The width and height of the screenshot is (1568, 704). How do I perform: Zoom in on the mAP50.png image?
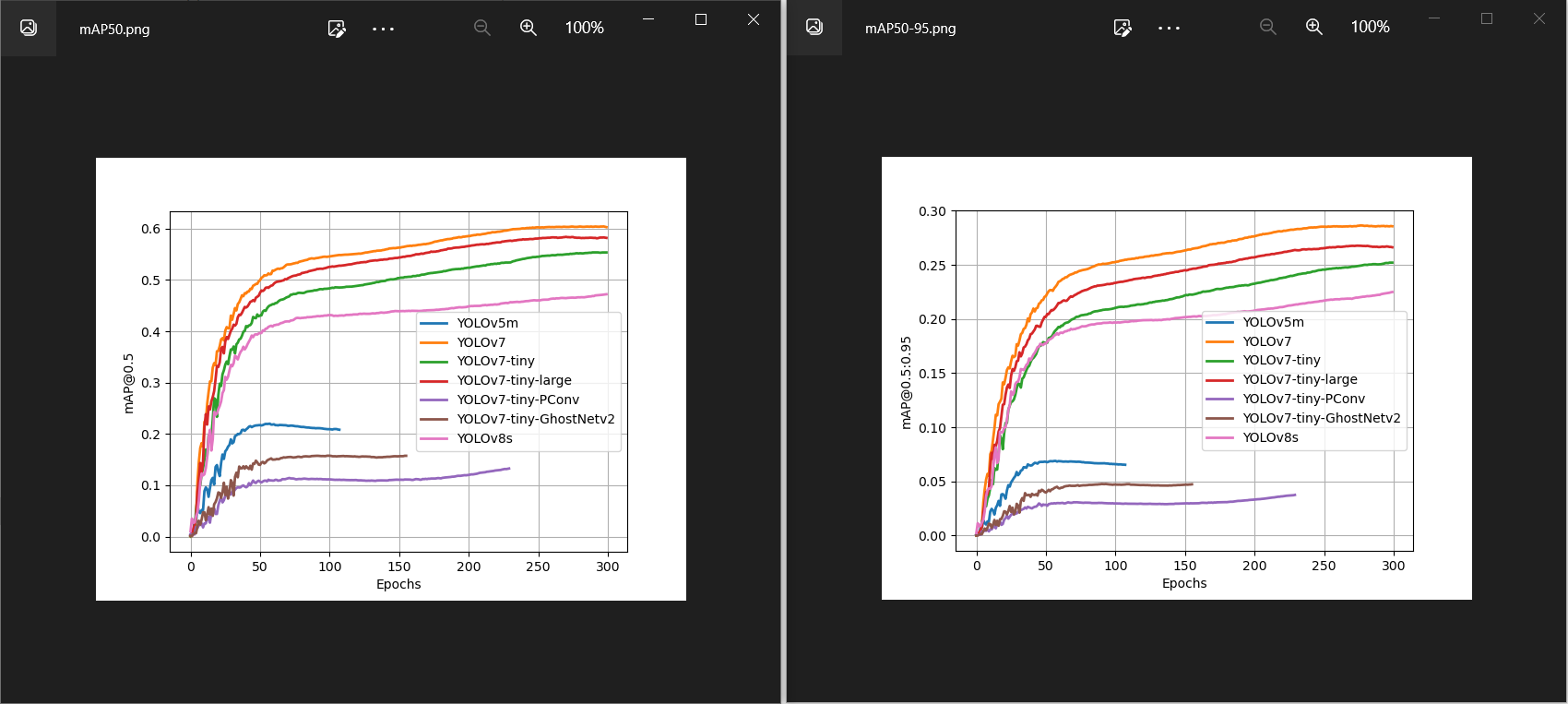click(x=529, y=28)
